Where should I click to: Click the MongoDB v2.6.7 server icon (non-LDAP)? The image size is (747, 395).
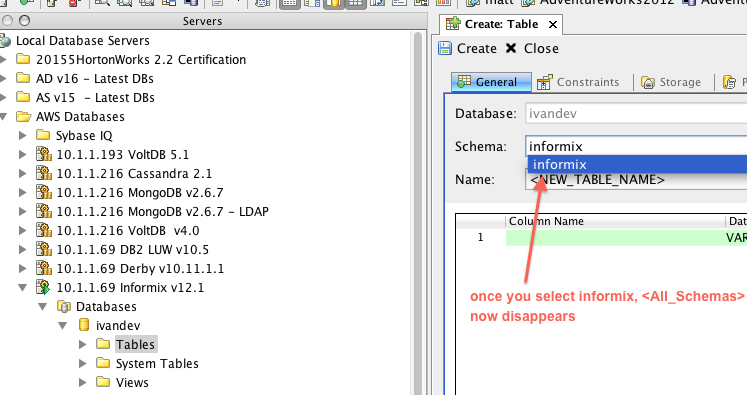[x=44, y=192]
